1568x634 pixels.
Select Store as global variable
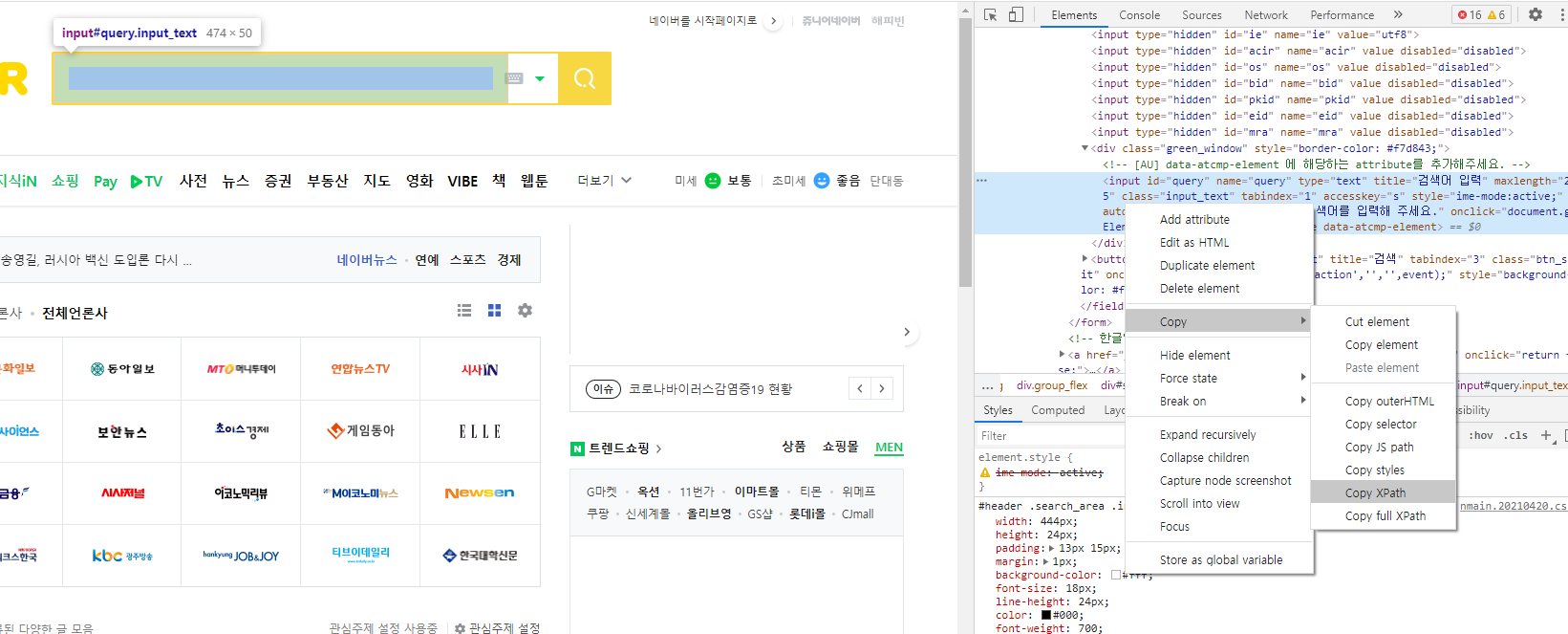tap(1219, 559)
